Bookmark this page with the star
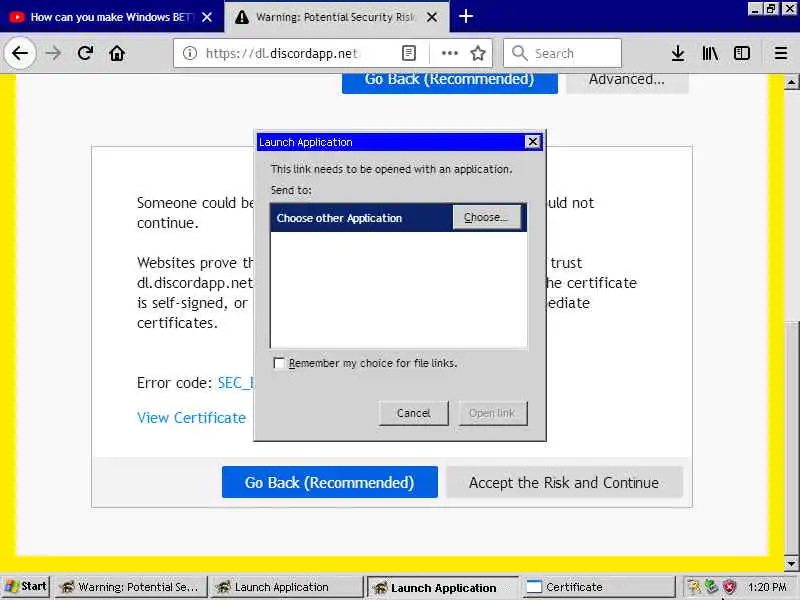The width and height of the screenshot is (800, 600). (478, 53)
